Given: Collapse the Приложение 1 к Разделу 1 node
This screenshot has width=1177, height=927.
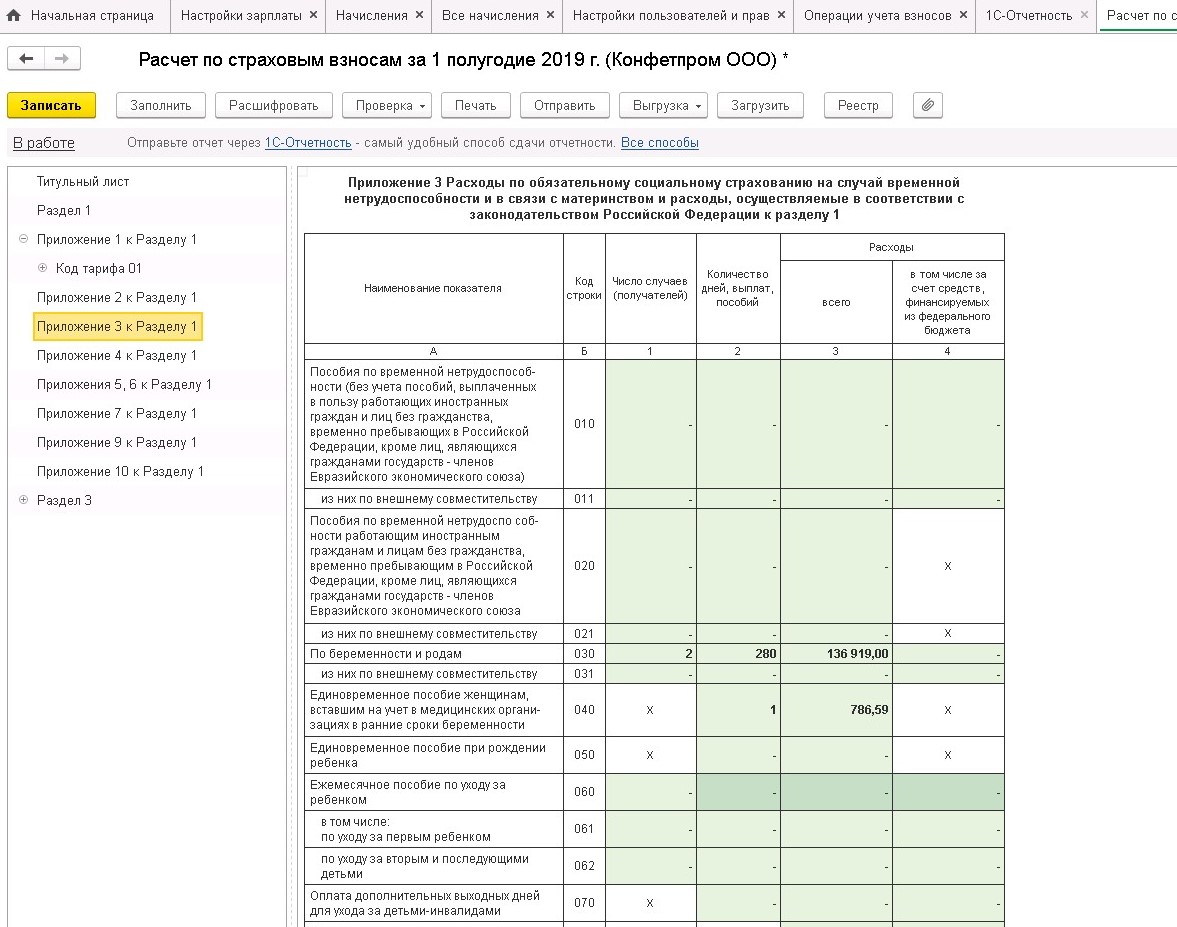Looking at the screenshot, I should (23, 239).
